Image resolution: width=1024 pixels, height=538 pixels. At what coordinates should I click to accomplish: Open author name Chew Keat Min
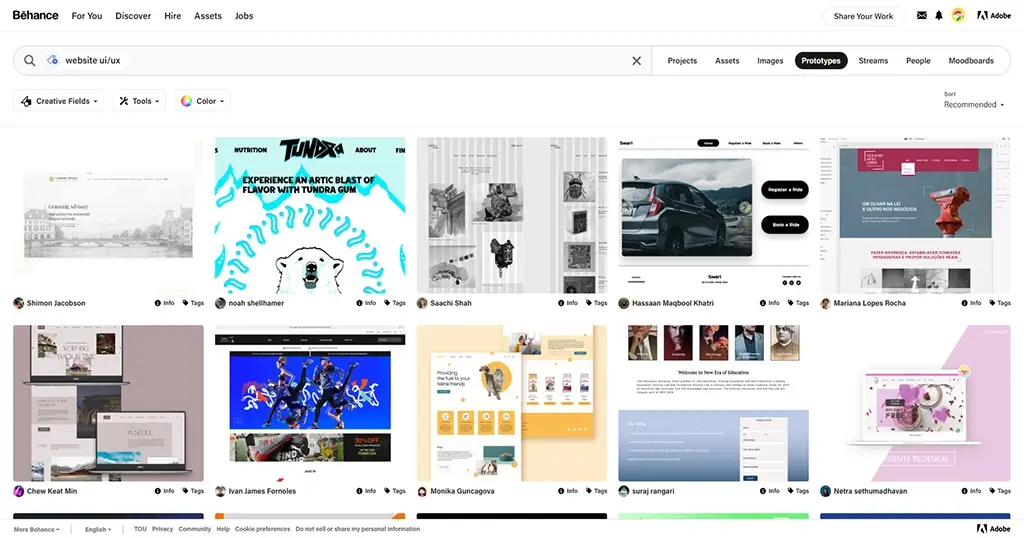pos(52,491)
